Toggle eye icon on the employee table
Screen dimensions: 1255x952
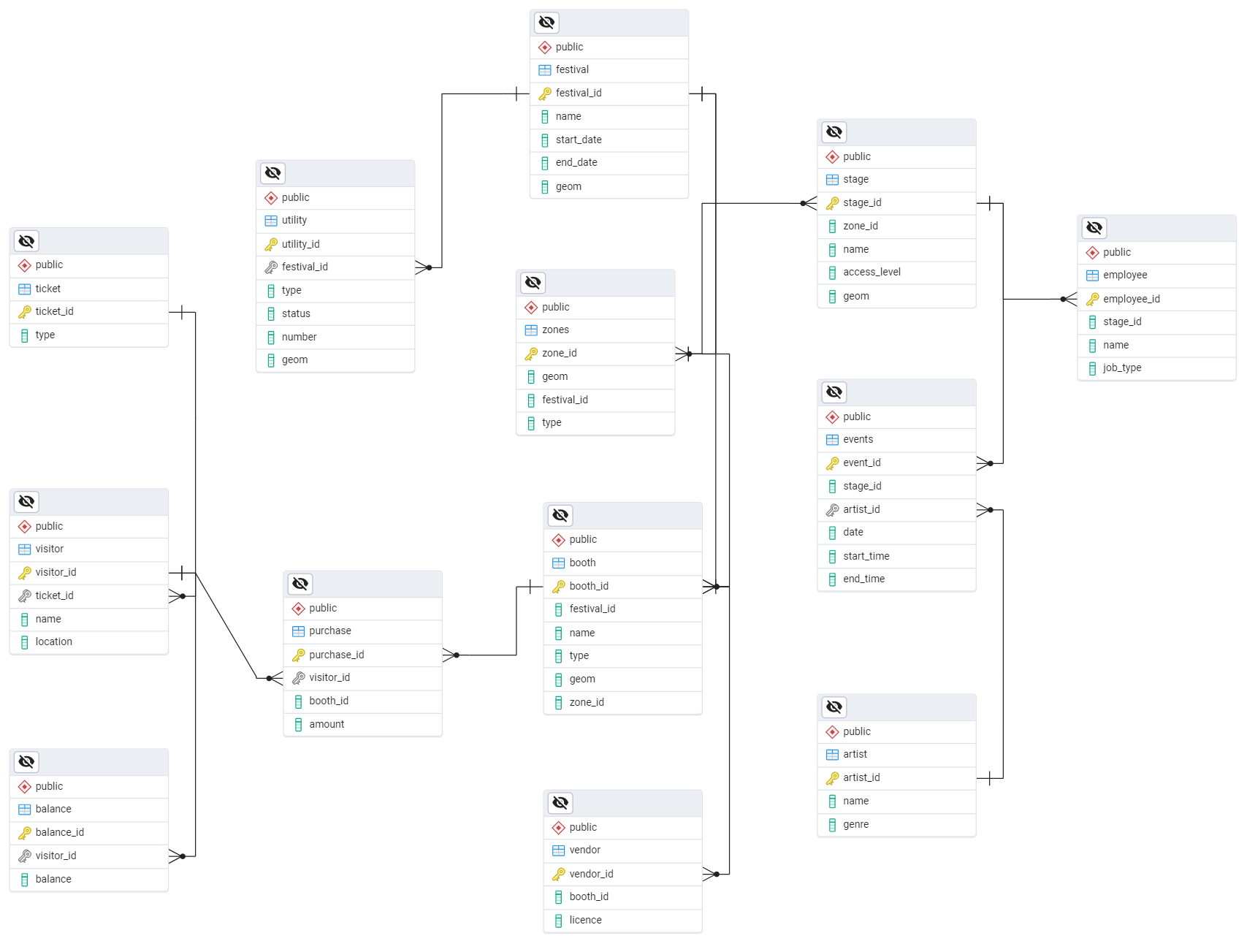pos(1094,228)
